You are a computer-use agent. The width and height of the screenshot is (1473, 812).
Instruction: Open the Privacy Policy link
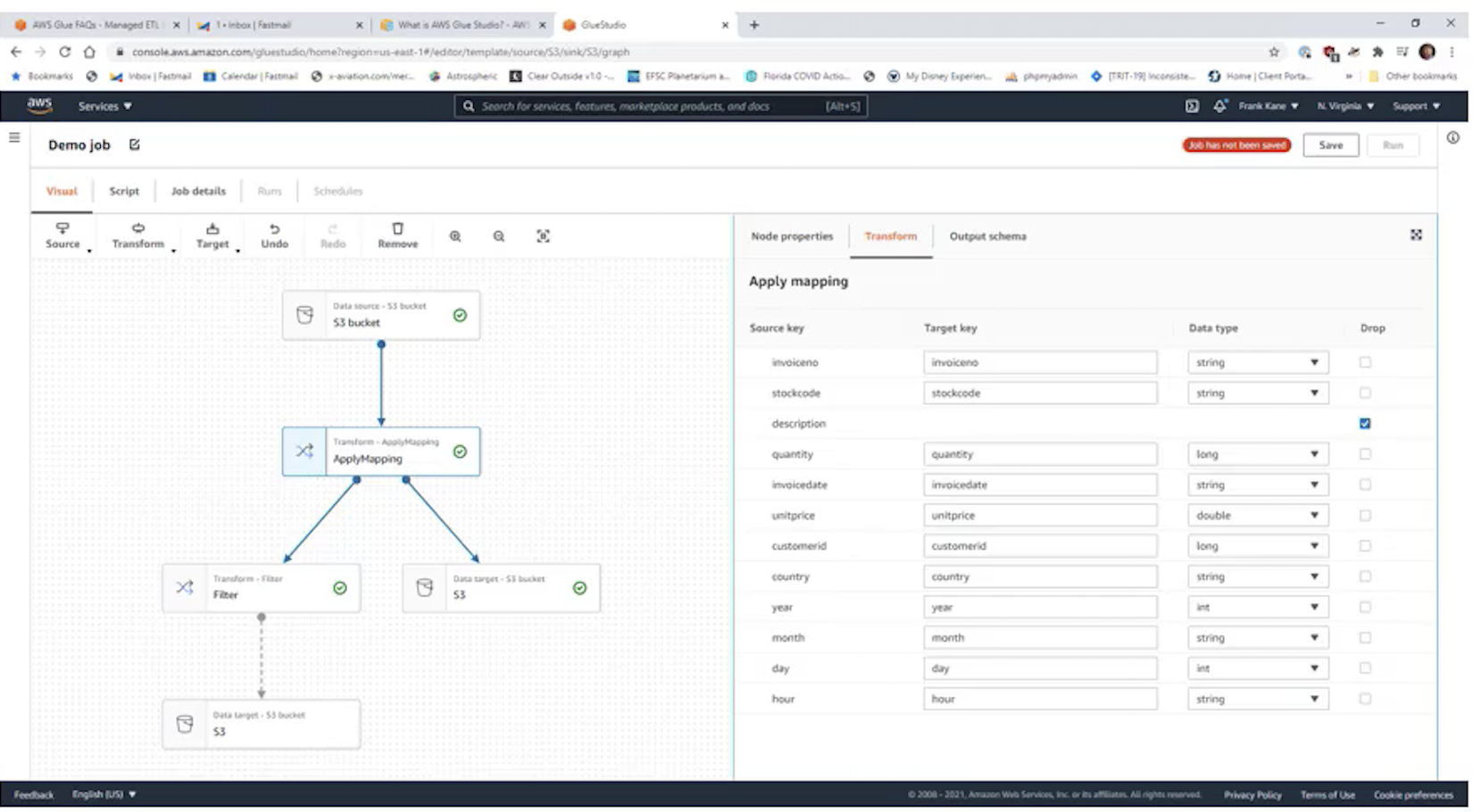1252,795
